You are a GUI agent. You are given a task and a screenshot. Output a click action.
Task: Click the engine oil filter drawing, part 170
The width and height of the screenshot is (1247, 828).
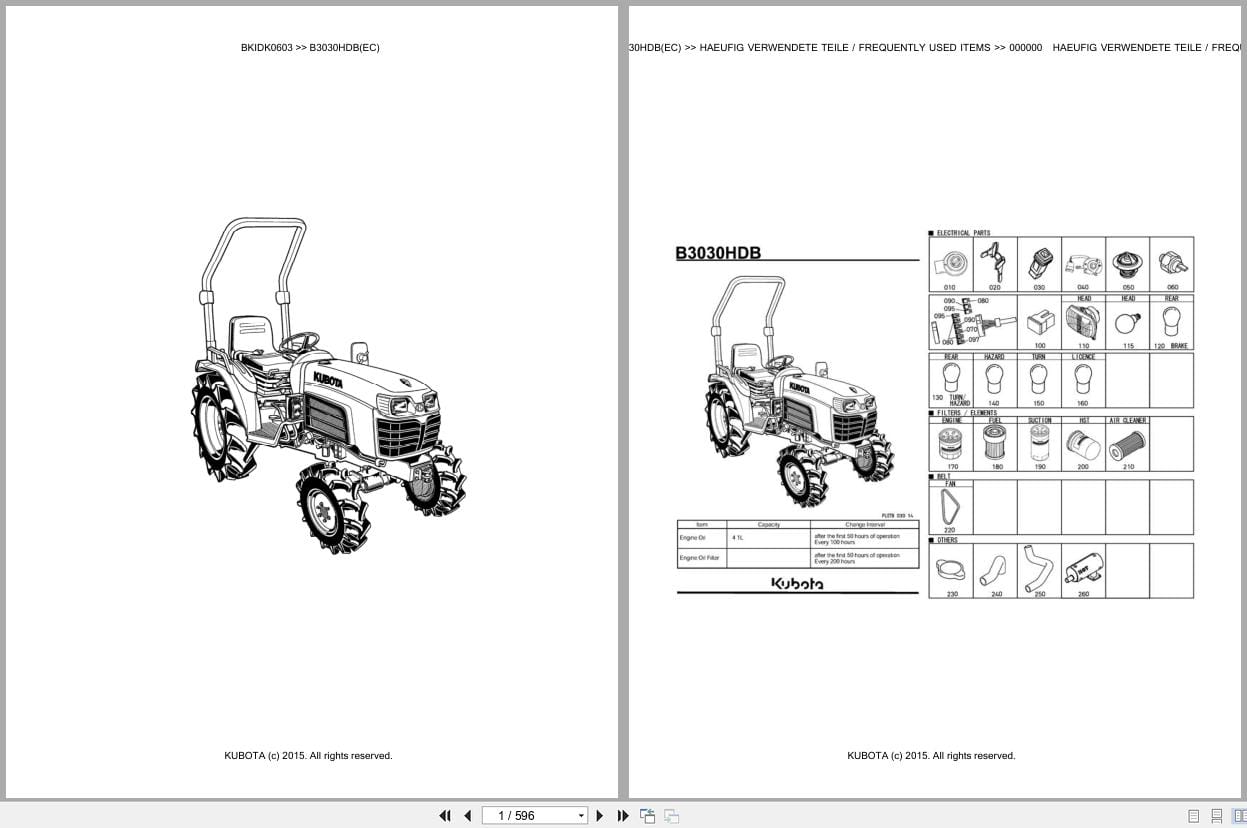[951, 444]
